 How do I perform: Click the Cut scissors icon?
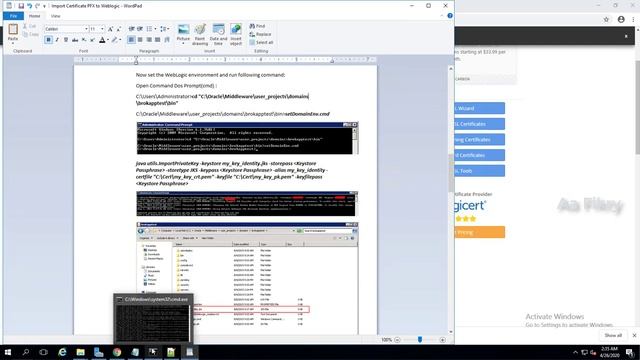click(25, 26)
